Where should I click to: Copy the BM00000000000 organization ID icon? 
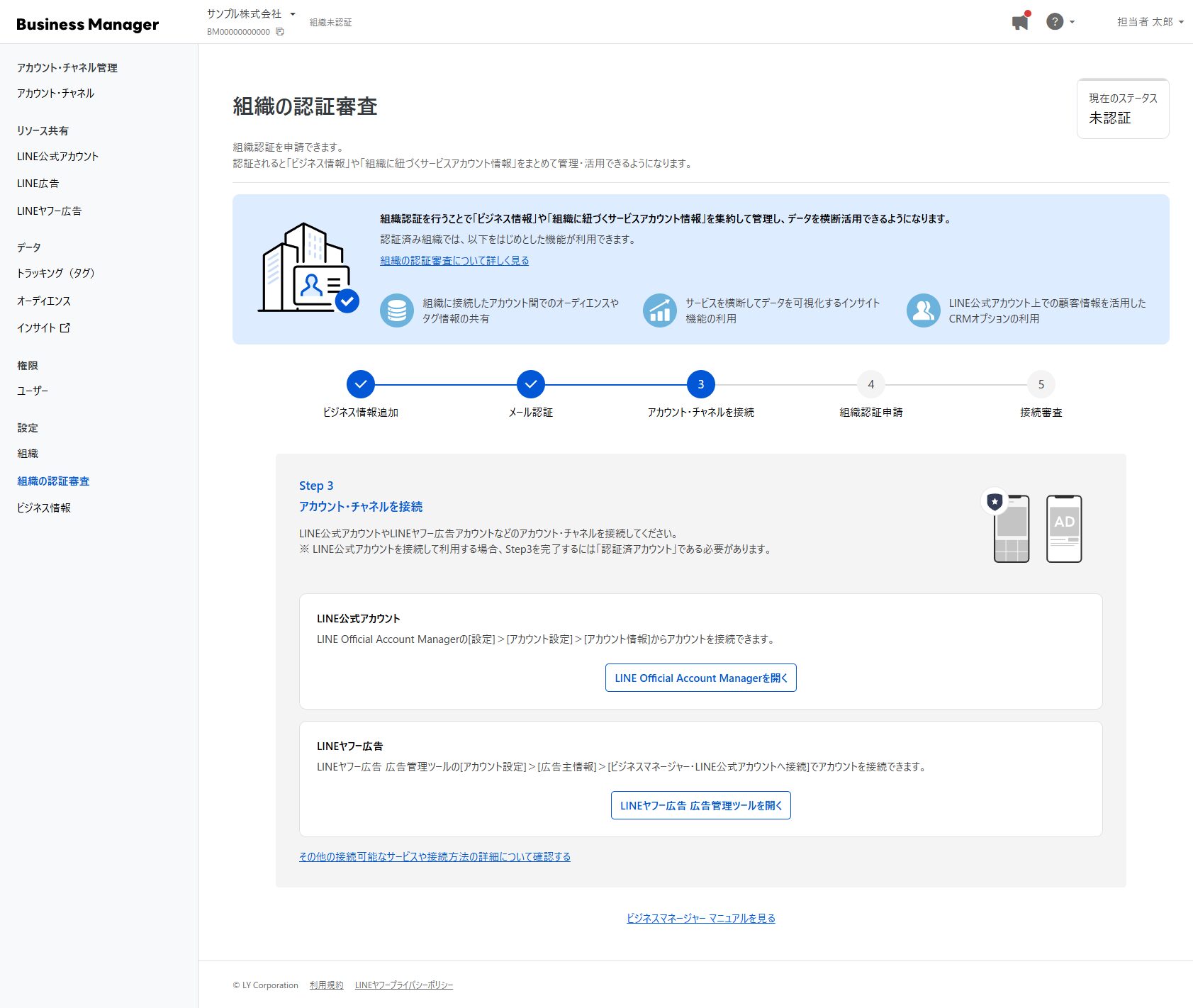coord(280,32)
